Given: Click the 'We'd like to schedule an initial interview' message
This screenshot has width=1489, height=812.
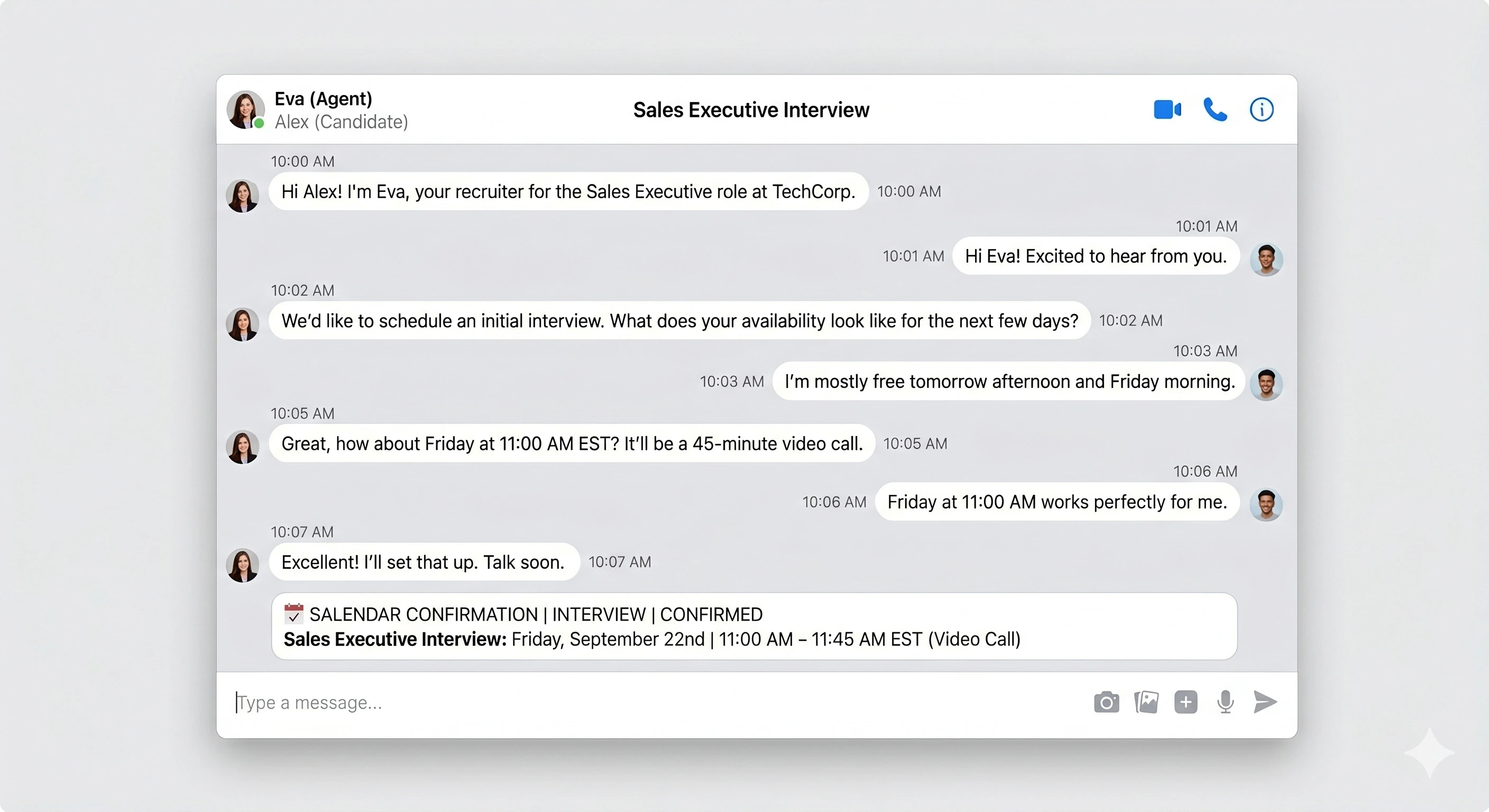Looking at the screenshot, I should (x=680, y=320).
